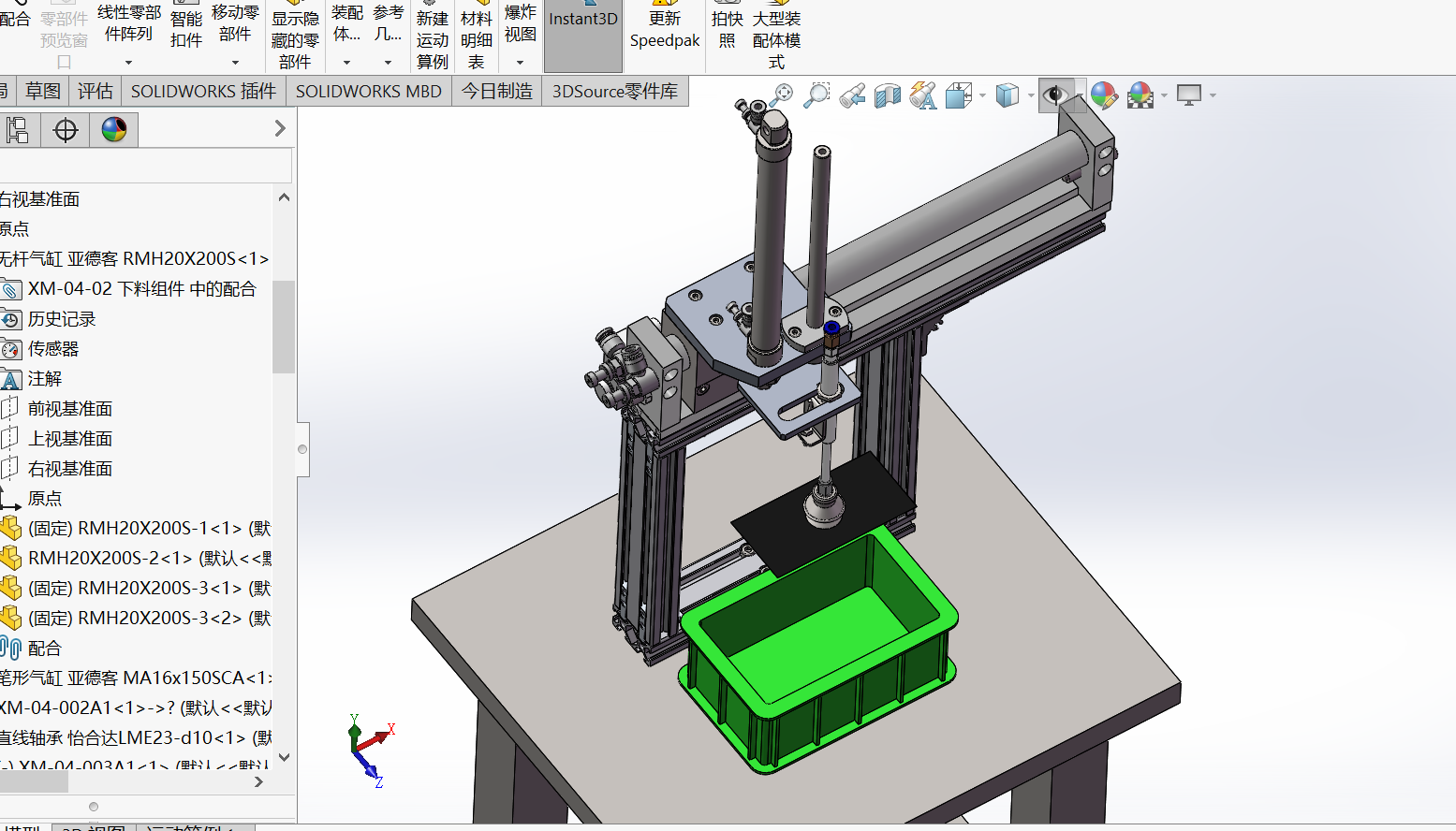Open the crosshair DimXpert manager tab
This screenshot has height=831, width=1456.
66,129
